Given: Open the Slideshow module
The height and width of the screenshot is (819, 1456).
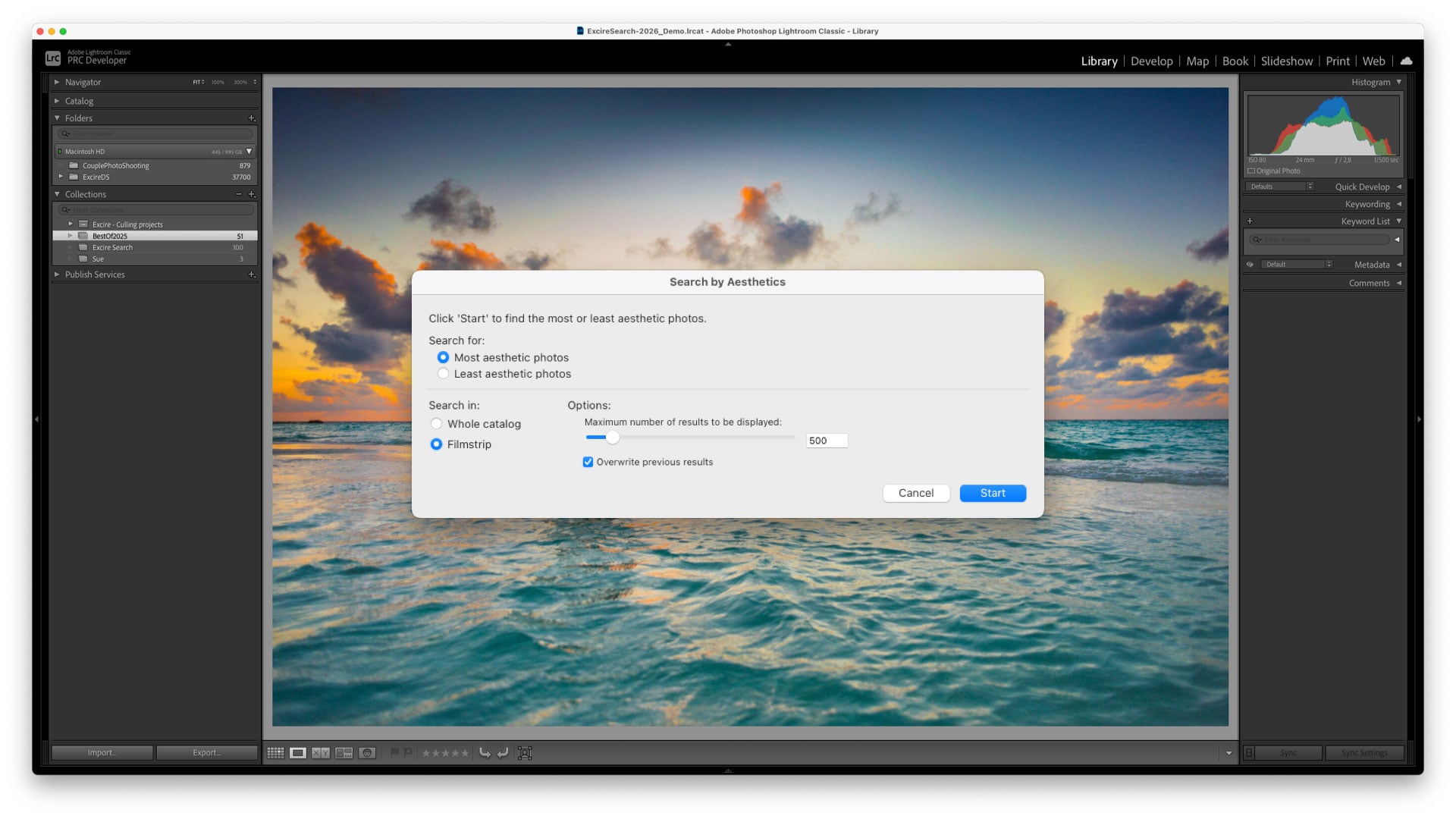Looking at the screenshot, I should (x=1286, y=61).
